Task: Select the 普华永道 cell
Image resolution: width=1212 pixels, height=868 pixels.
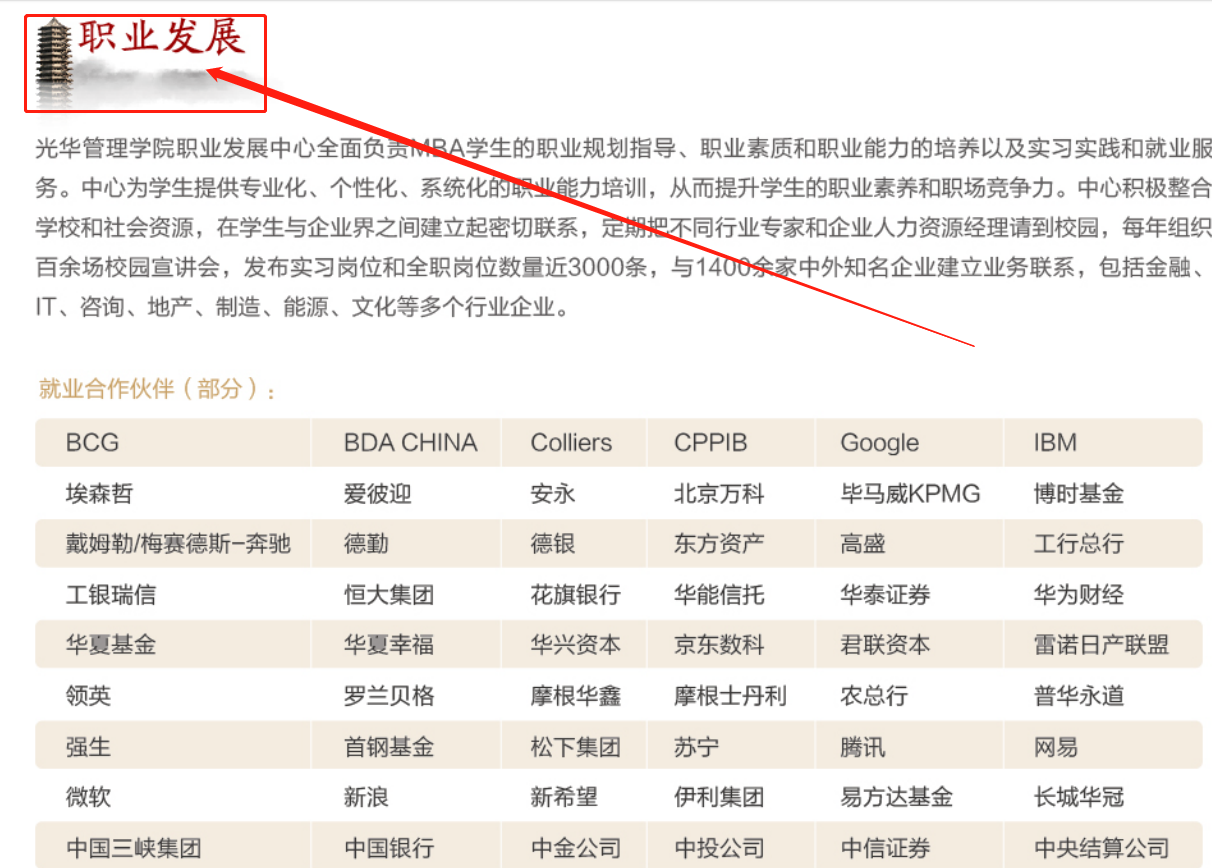Action: (x=1079, y=696)
